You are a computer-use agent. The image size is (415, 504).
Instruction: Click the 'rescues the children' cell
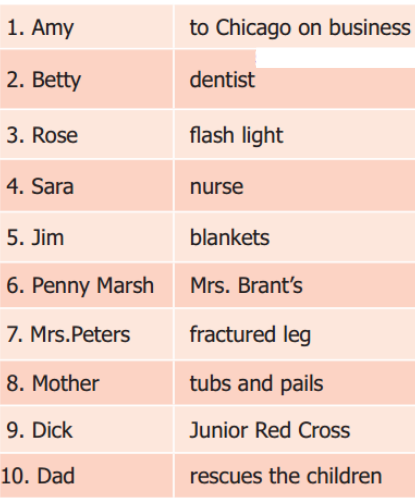click(x=295, y=475)
